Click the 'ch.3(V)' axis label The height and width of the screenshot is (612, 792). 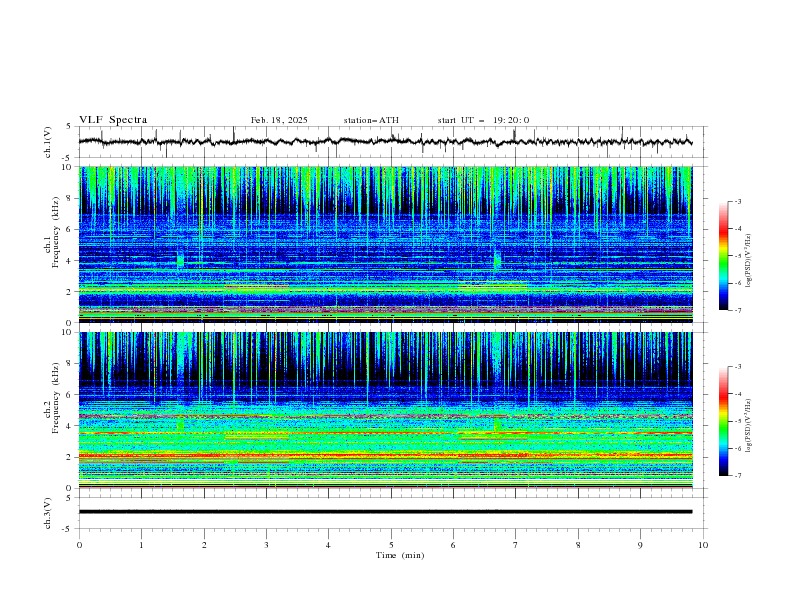coord(48,513)
